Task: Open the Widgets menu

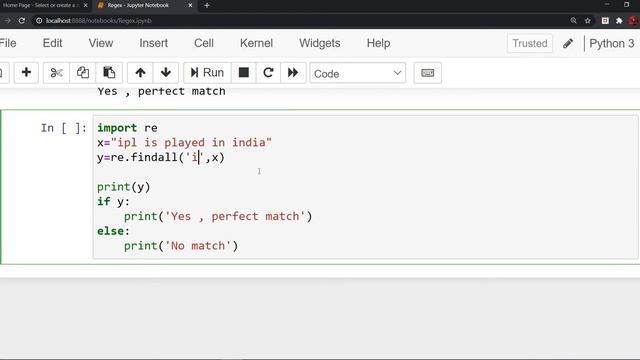Action: [x=320, y=43]
